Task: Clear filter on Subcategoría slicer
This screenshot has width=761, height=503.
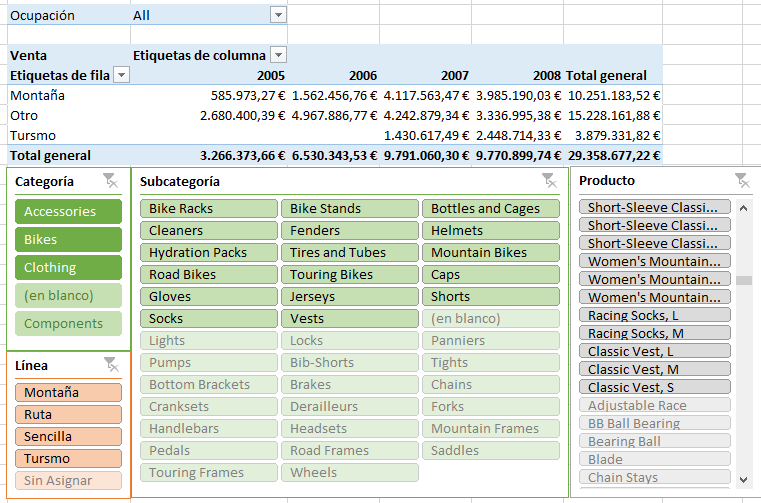Action: click(x=549, y=181)
